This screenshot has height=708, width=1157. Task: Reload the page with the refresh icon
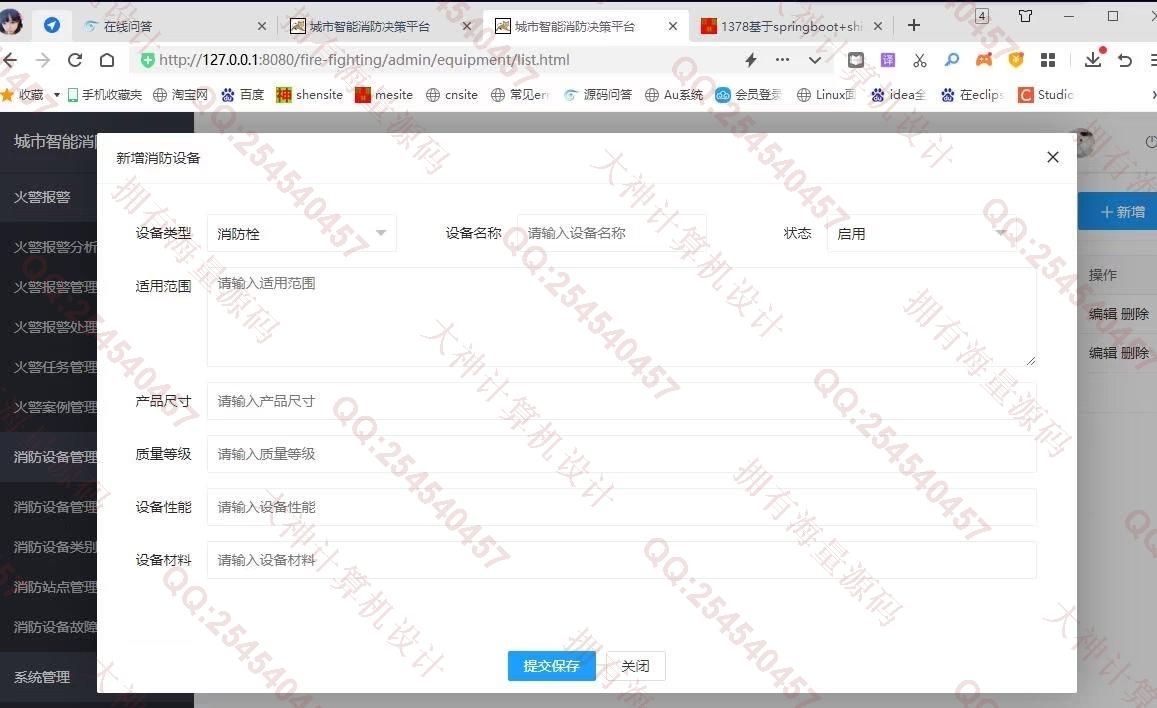[x=74, y=60]
